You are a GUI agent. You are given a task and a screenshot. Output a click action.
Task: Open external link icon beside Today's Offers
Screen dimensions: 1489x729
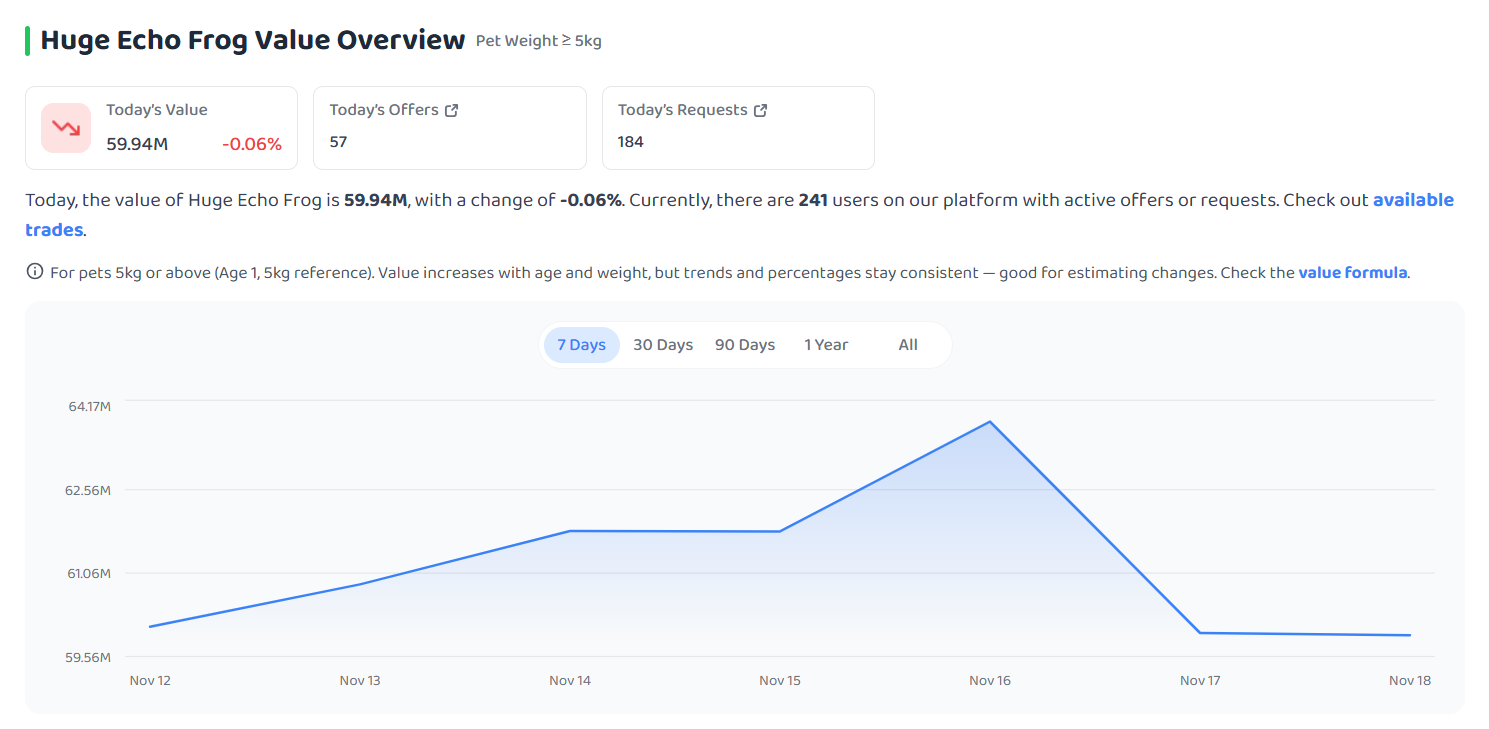click(x=451, y=110)
